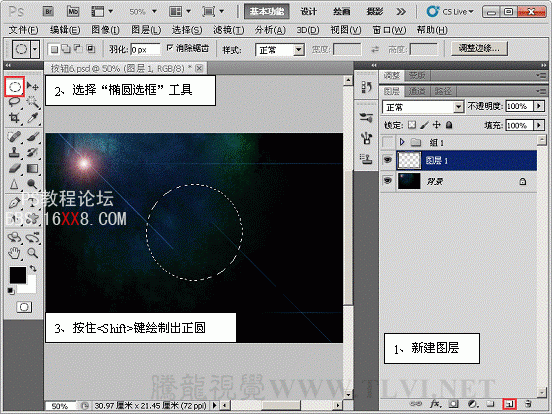Open the 滤镜(T) menu

(x=228, y=30)
